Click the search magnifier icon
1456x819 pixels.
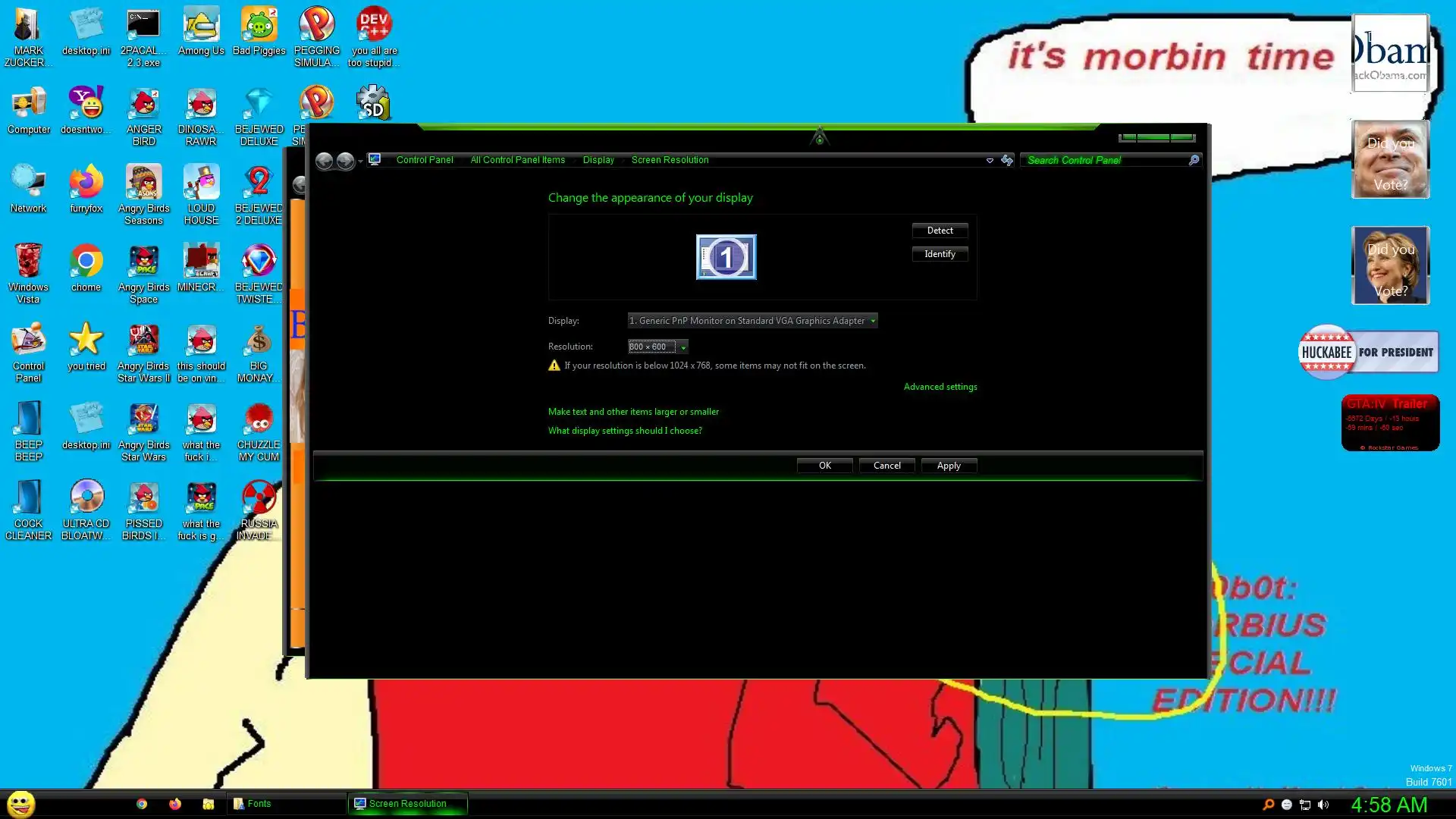coord(1194,160)
